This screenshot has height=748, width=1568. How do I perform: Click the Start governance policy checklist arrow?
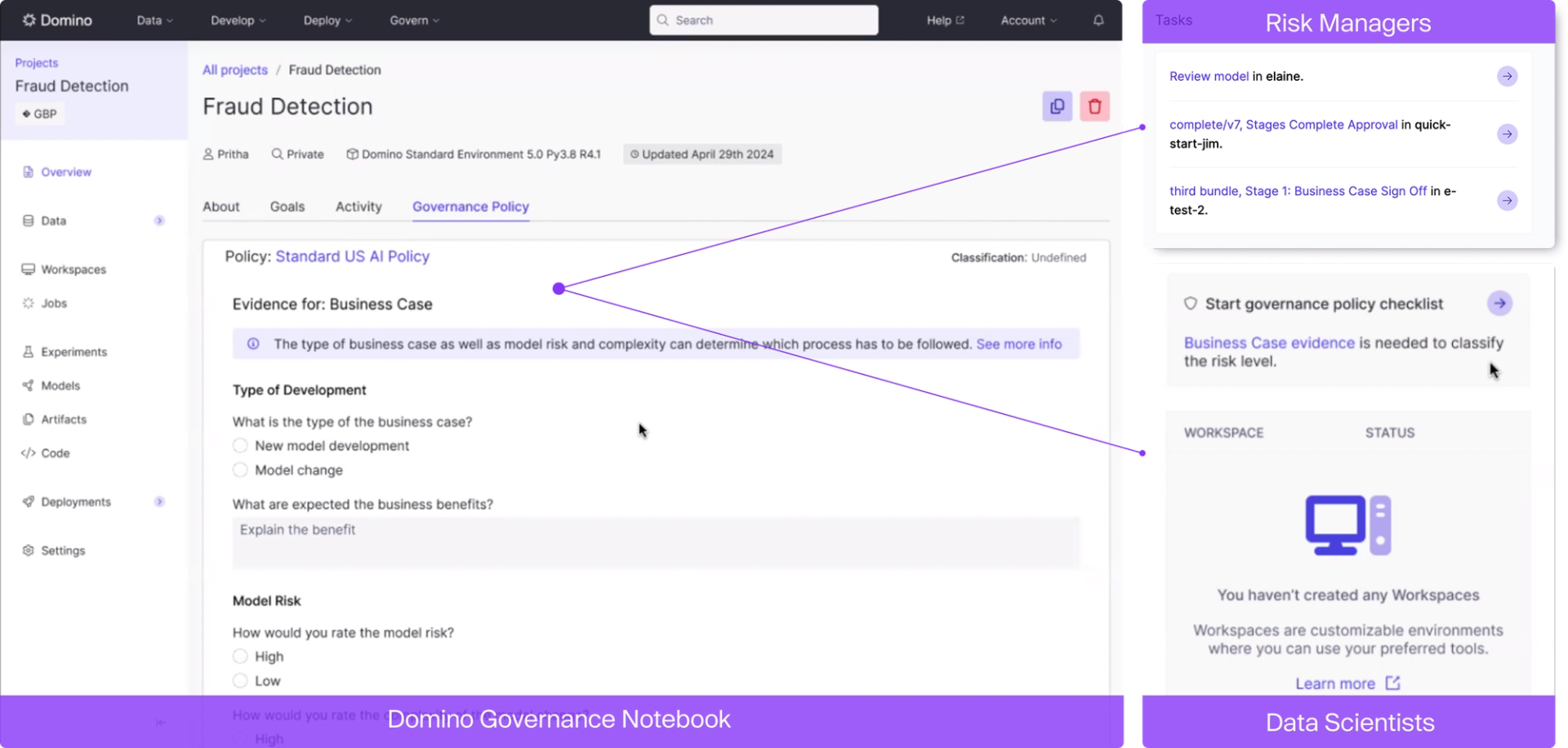(1499, 304)
